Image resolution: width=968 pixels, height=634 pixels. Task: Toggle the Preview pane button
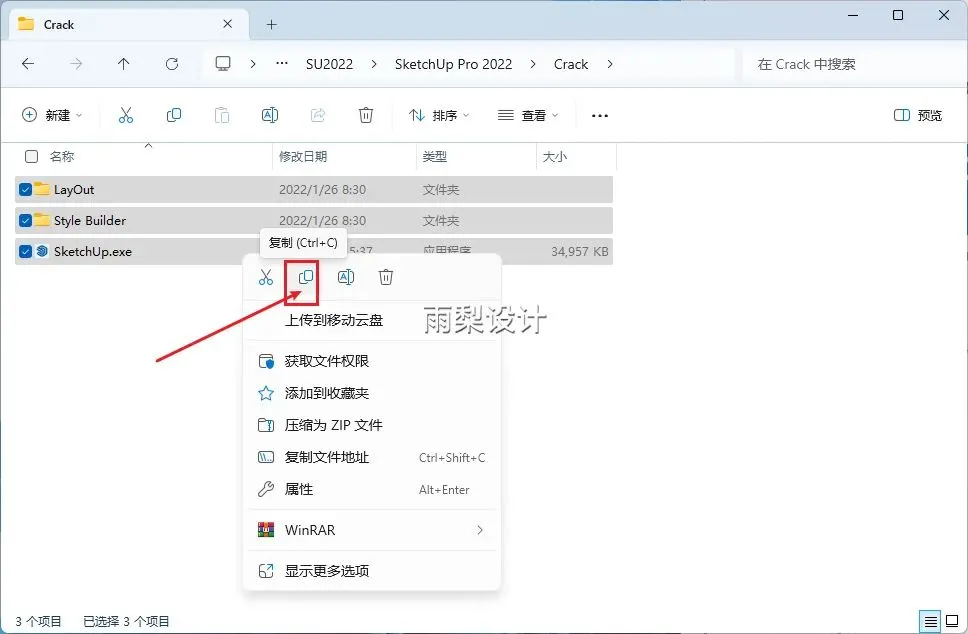918,115
